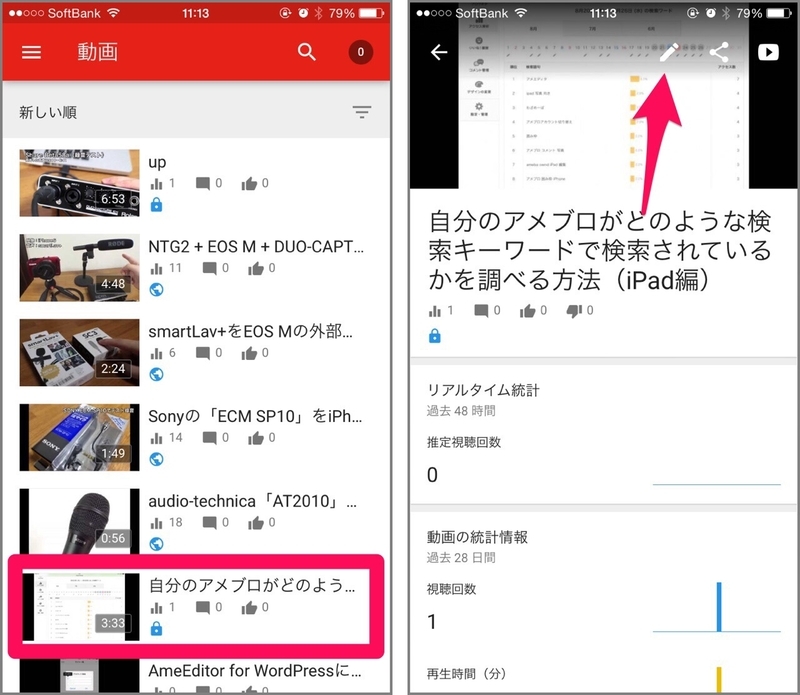Tap the views icon showing 14 for Sony video
Image resolution: width=800 pixels, height=695 pixels.
point(156,438)
